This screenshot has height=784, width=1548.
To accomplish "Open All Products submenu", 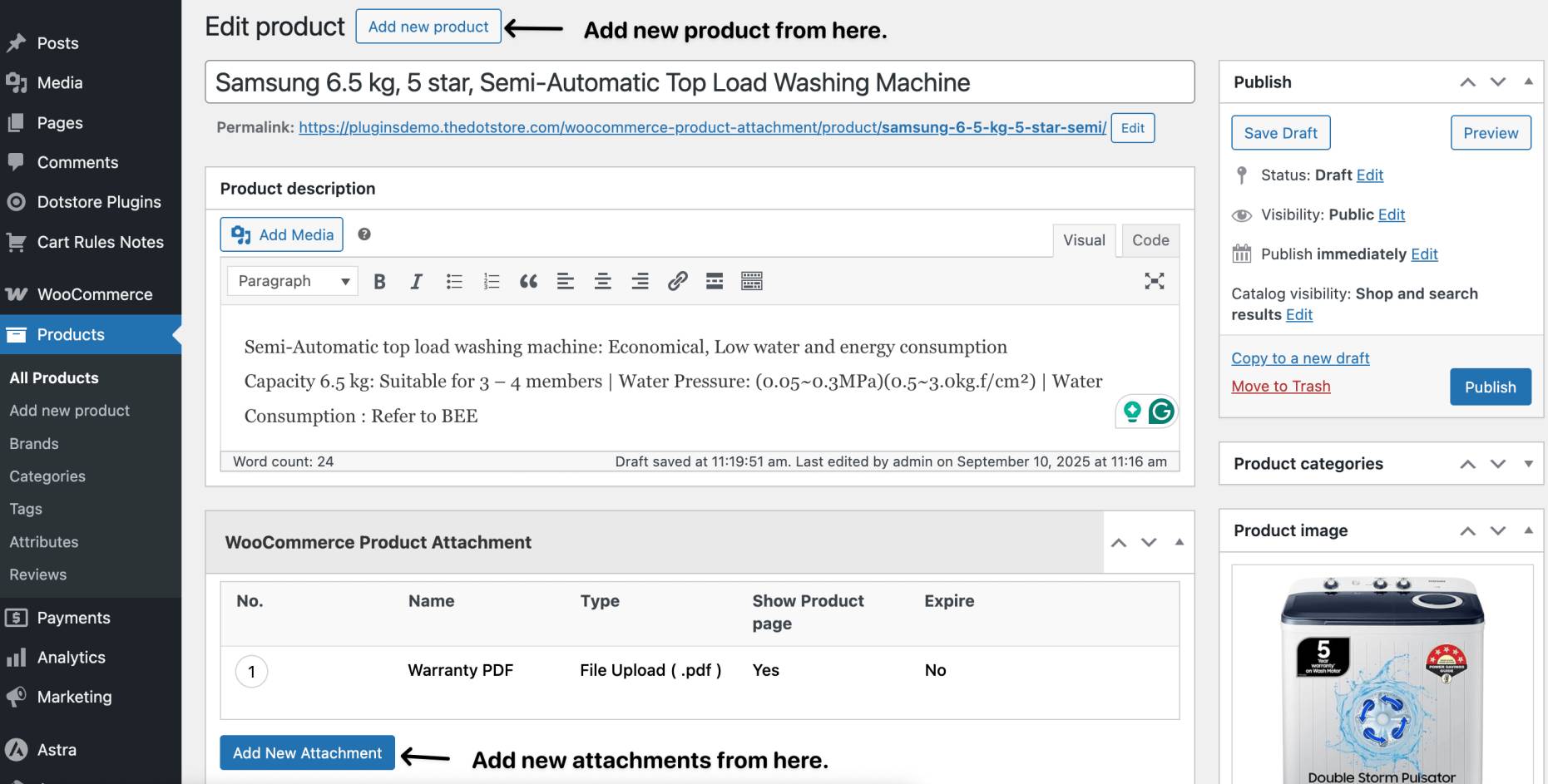I will [54, 377].
